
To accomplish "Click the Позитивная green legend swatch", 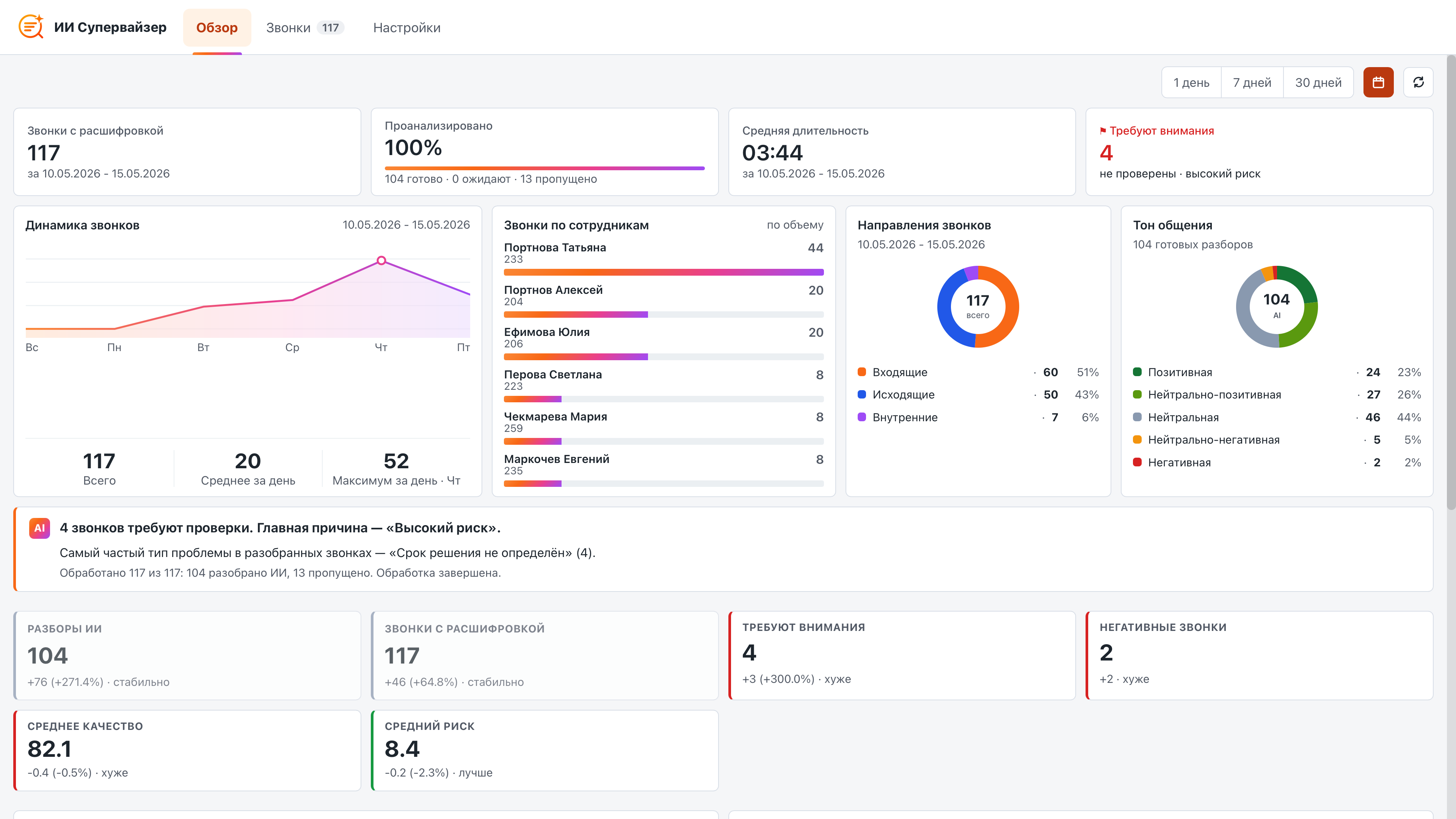I will coord(1137,372).
